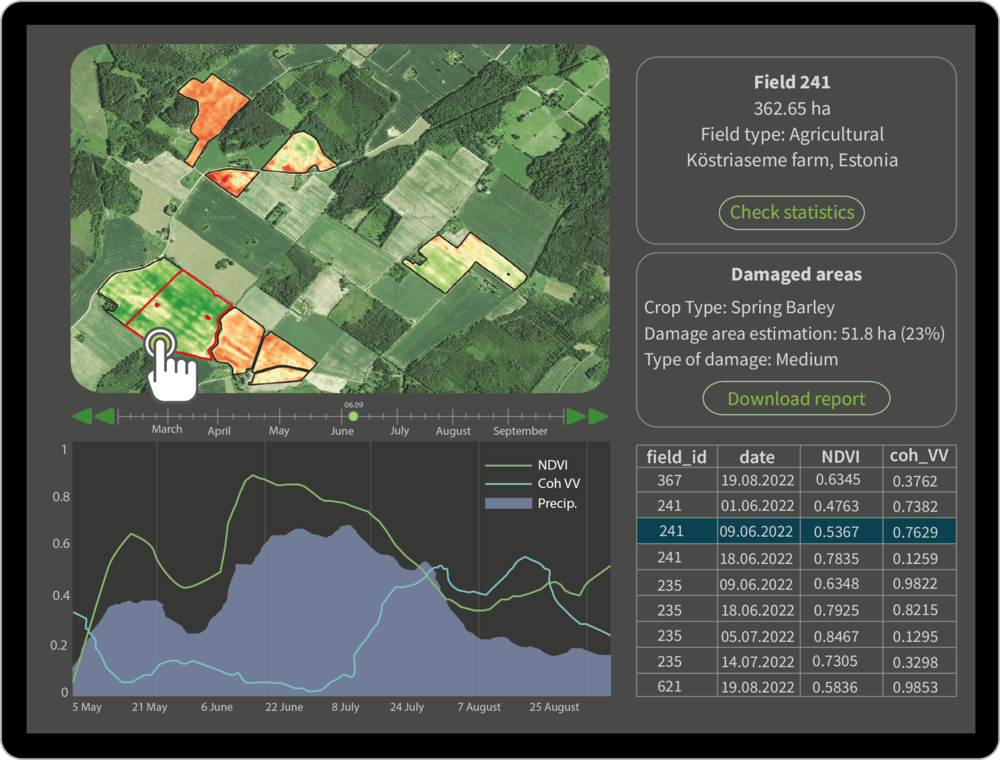Click the Field type: Agricultural line
This screenshot has width=1000, height=760.
792,134
